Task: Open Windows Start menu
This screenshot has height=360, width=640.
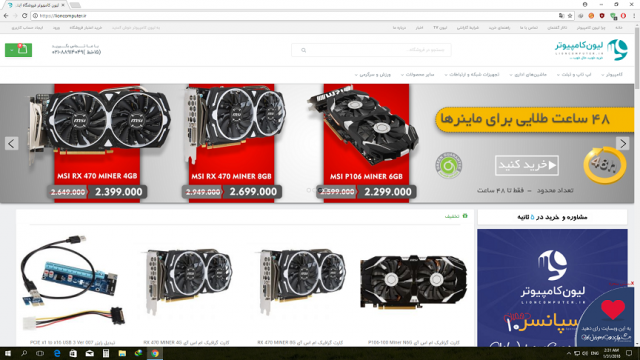Action: pos(8,353)
